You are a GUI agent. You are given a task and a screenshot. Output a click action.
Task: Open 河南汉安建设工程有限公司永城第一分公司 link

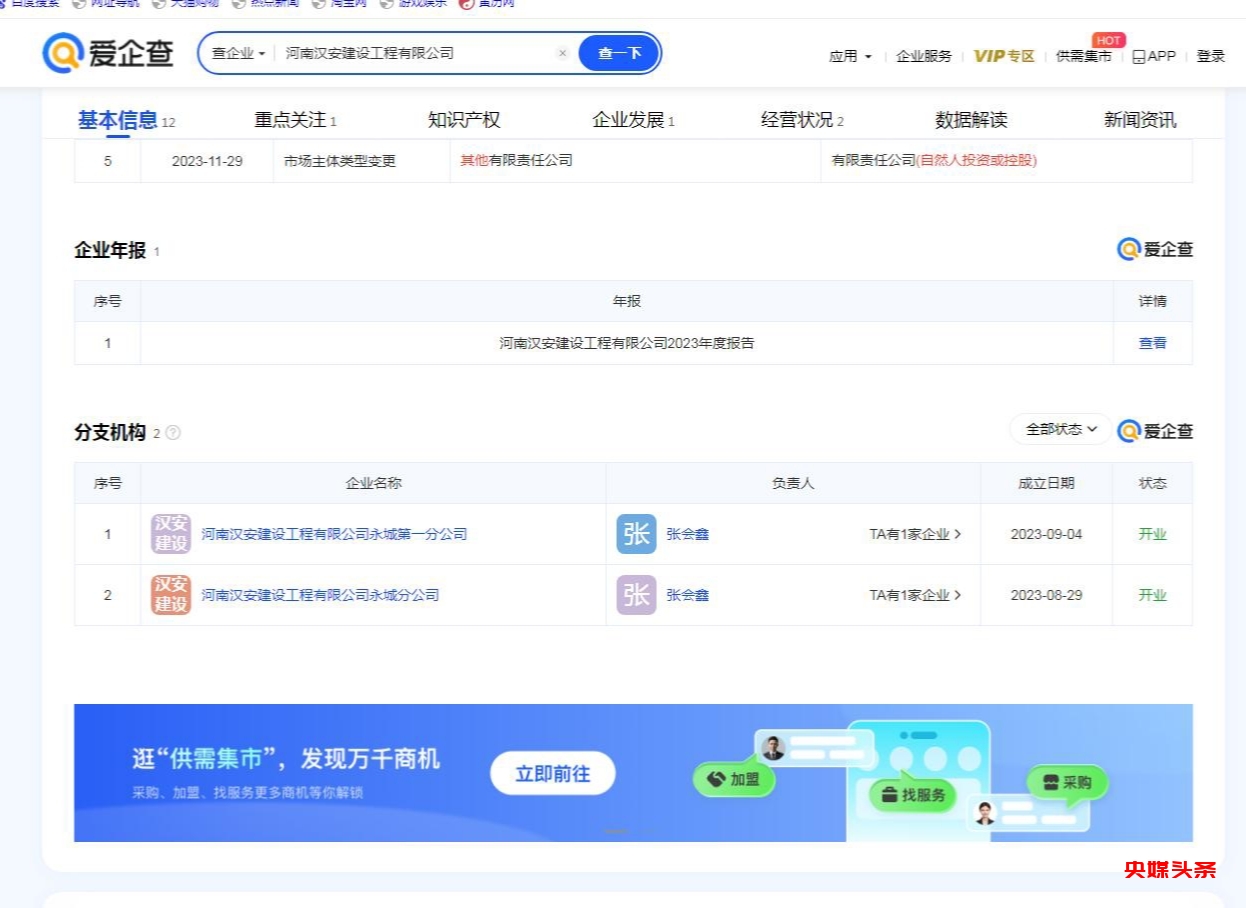(x=334, y=534)
